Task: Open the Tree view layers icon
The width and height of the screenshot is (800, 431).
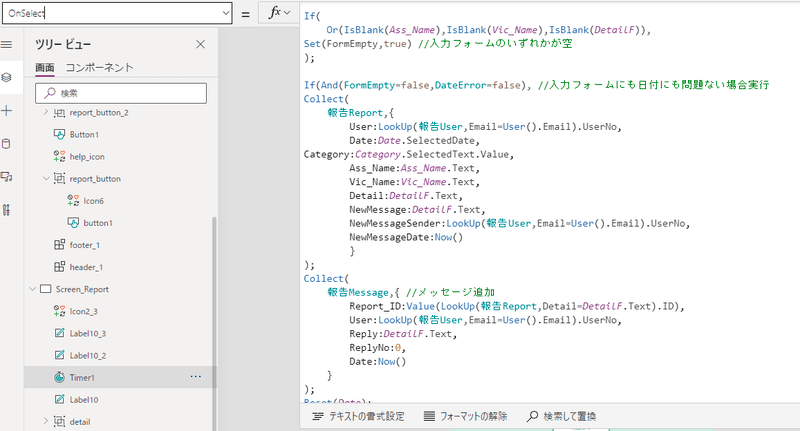Action: point(7,78)
